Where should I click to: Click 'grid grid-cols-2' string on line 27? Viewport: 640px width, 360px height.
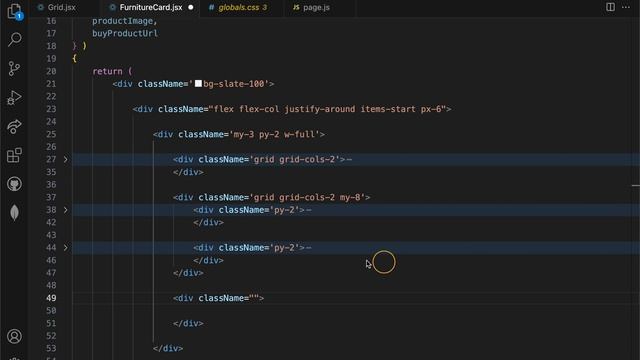pyautogui.click(x=294, y=160)
